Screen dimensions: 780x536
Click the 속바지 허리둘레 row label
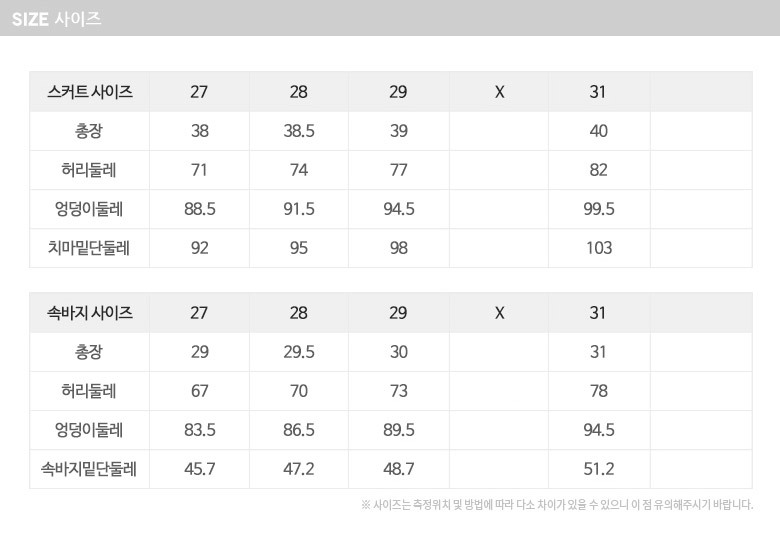89,391
